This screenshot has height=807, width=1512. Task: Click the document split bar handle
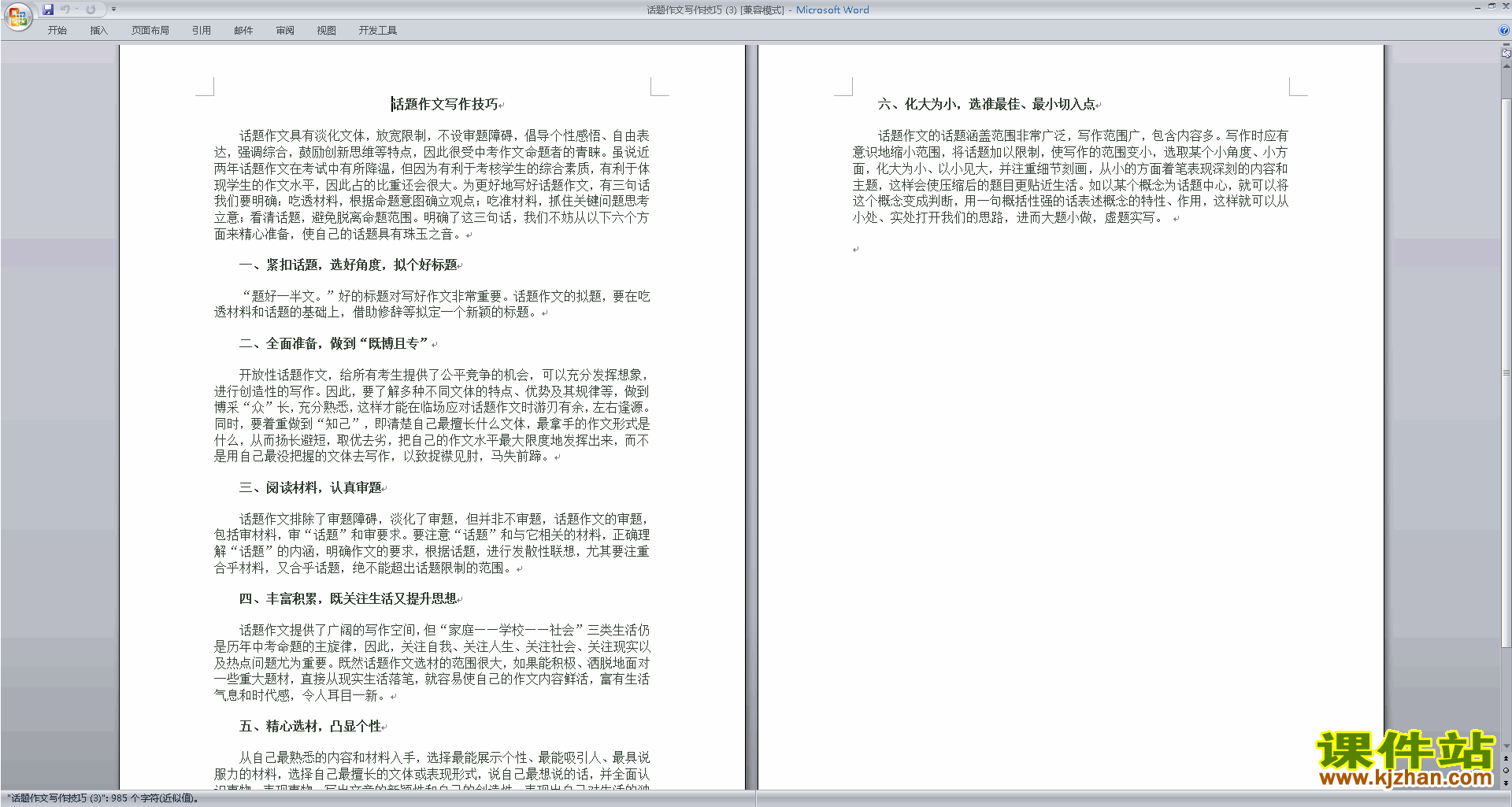pyautogui.click(x=1506, y=45)
